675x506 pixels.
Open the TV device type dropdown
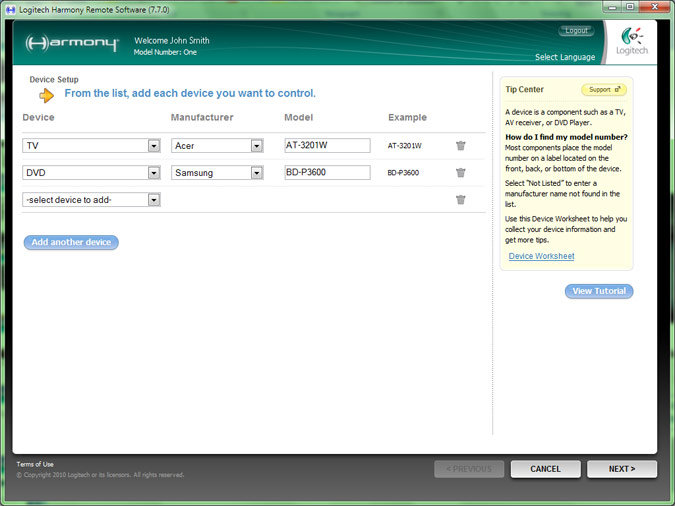click(x=154, y=145)
